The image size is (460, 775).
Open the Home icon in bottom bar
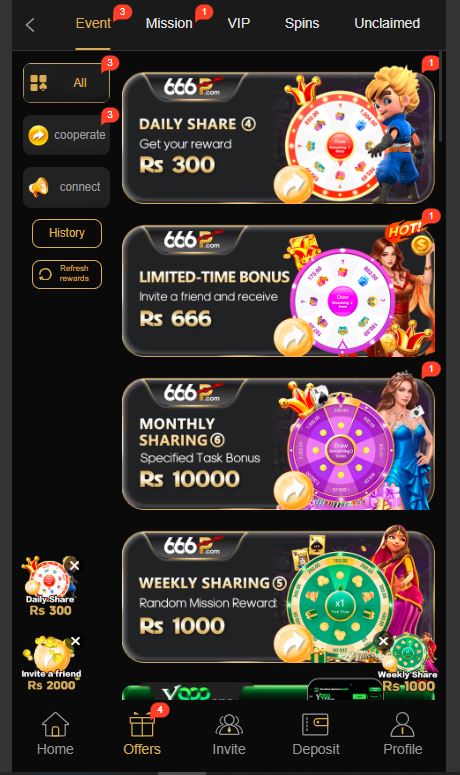(x=55, y=725)
